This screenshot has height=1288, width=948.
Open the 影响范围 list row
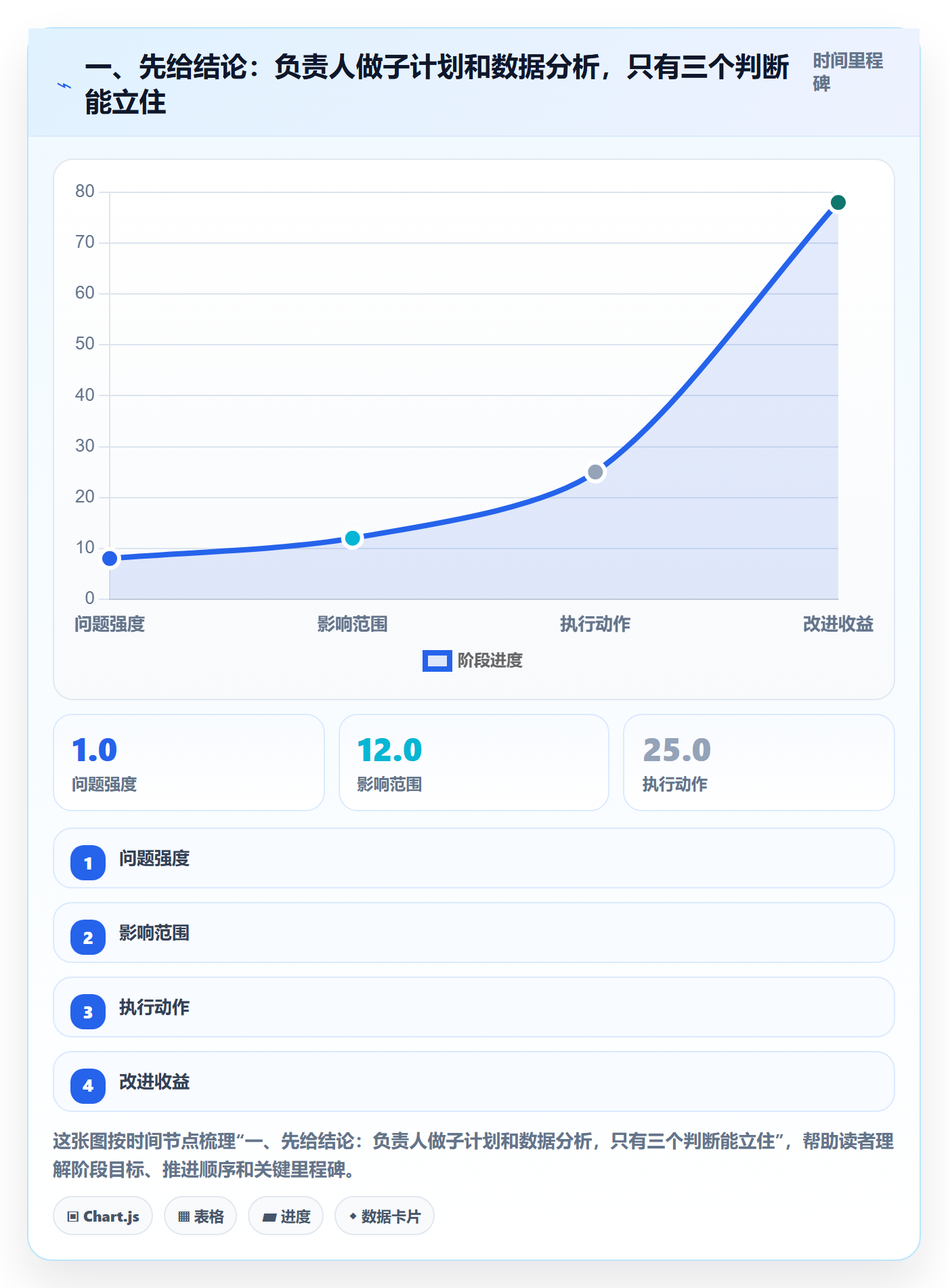474,932
